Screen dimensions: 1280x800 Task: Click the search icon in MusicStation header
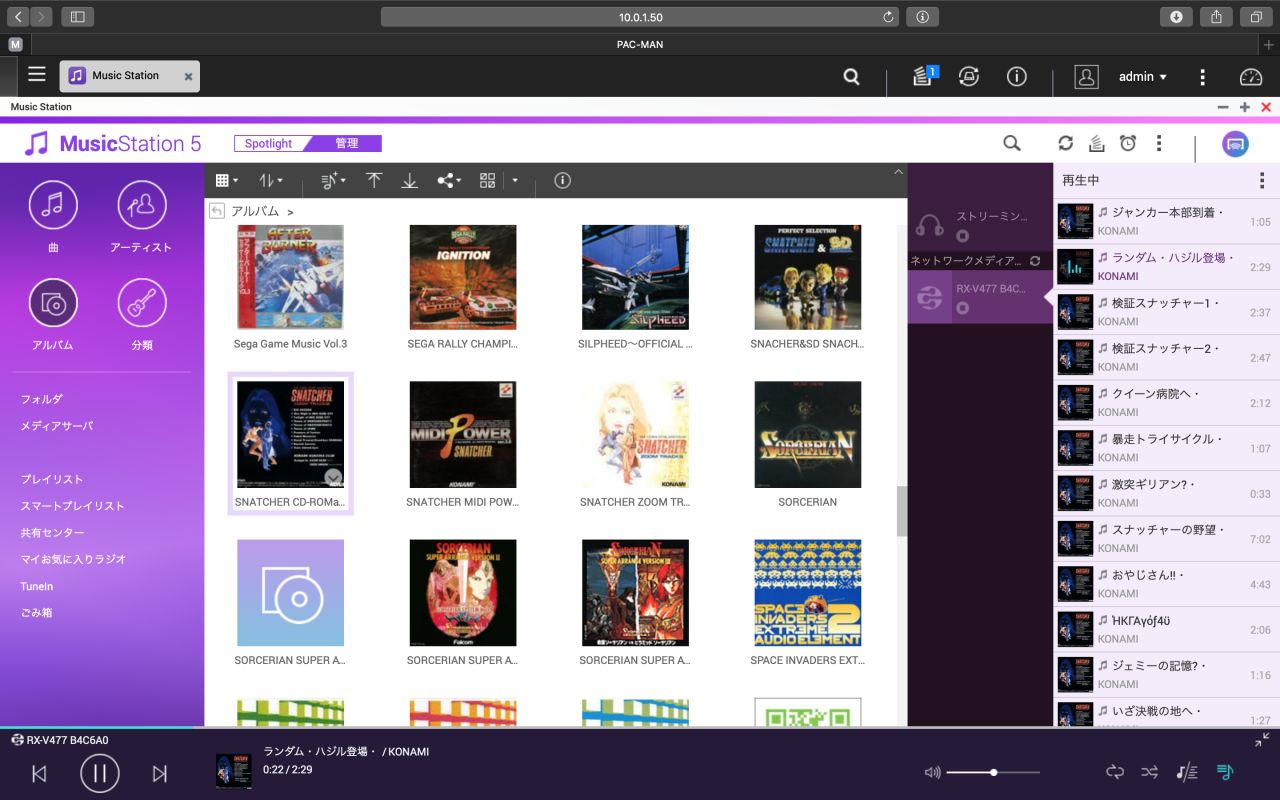click(x=1011, y=143)
